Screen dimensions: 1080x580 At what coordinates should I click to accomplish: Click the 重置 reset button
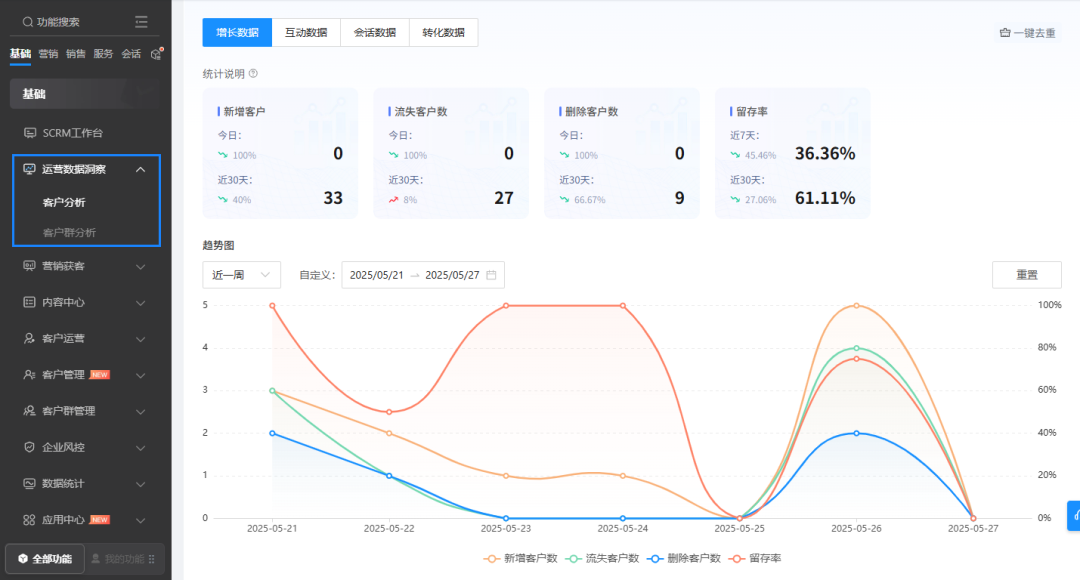1026,275
